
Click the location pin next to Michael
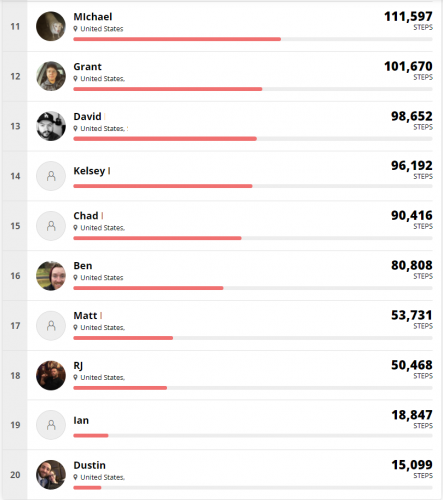coord(76,29)
